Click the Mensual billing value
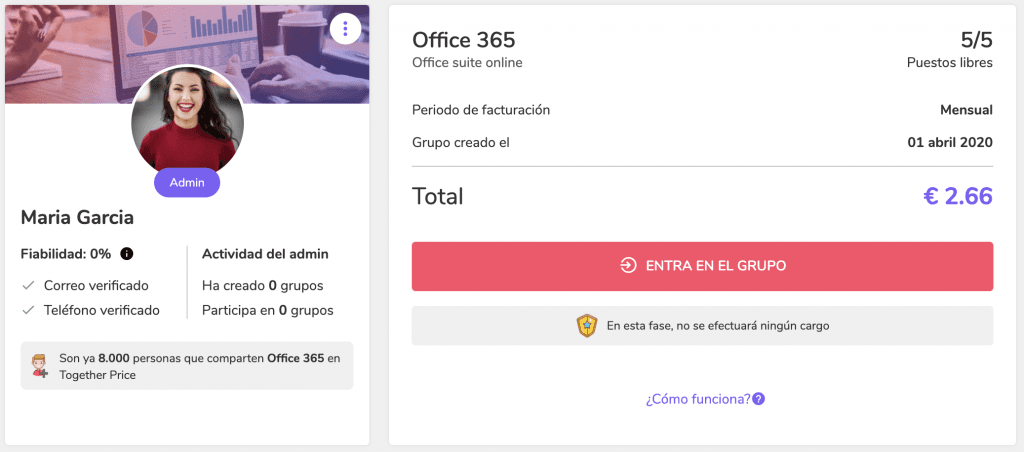The height and width of the screenshot is (452, 1024). [x=967, y=110]
